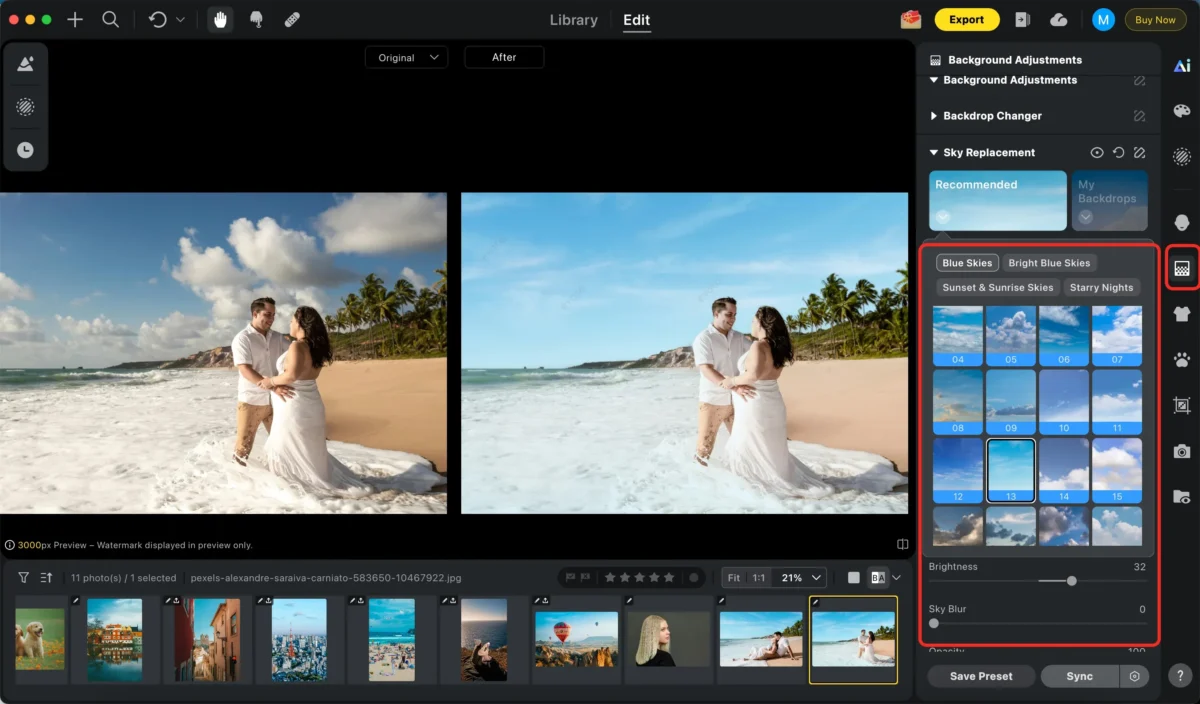Click the Save Preset button

coord(980,676)
